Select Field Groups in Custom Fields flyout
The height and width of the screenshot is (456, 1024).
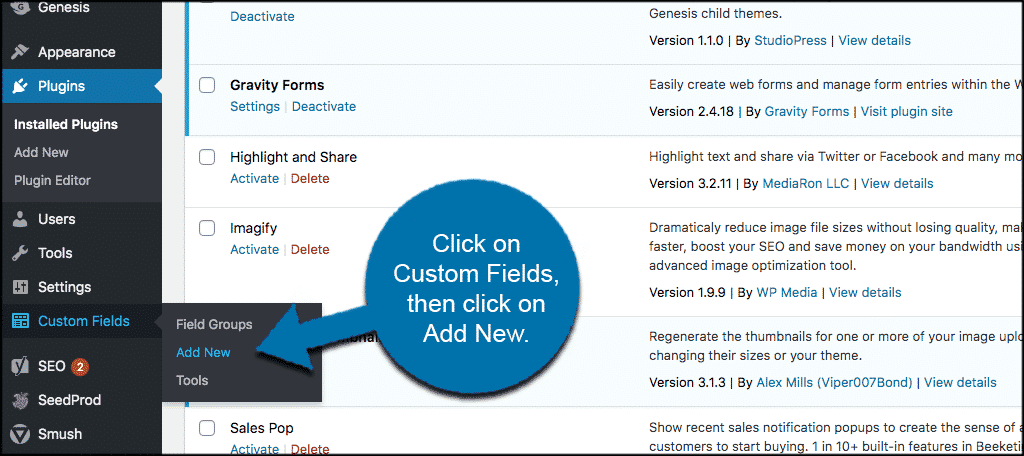pyautogui.click(x=214, y=324)
